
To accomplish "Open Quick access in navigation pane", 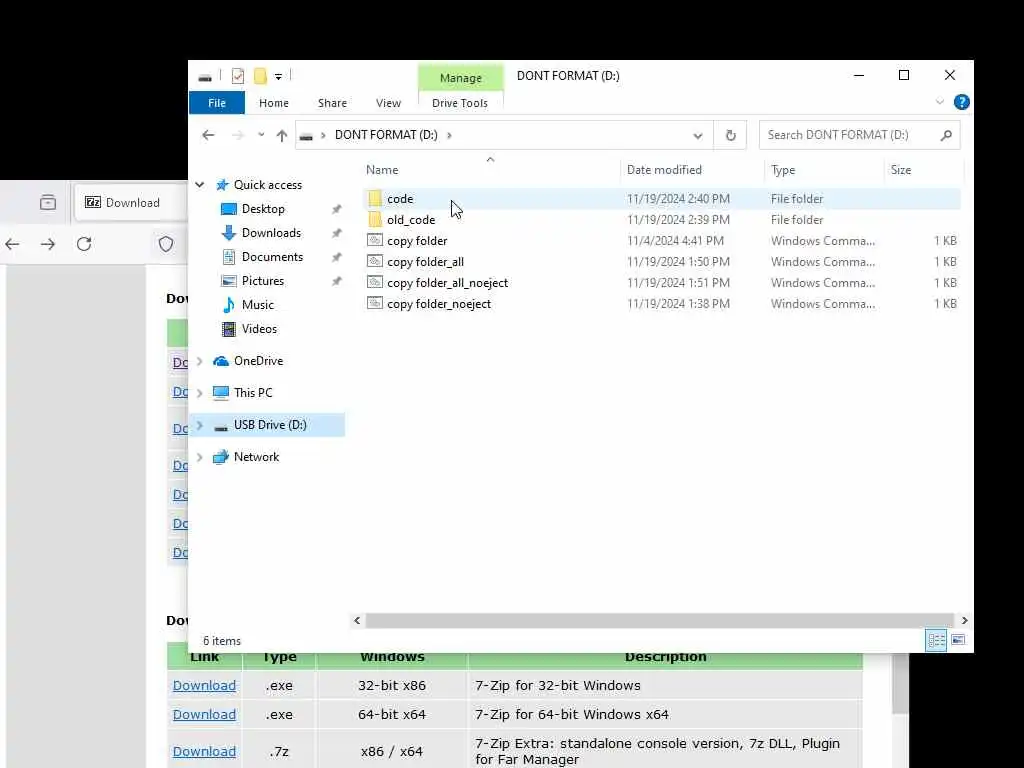I will pyautogui.click(x=268, y=185).
